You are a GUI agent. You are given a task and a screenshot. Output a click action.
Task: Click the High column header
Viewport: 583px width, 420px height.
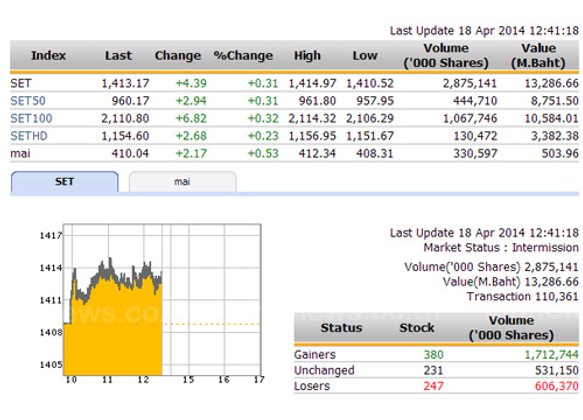(x=307, y=56)
